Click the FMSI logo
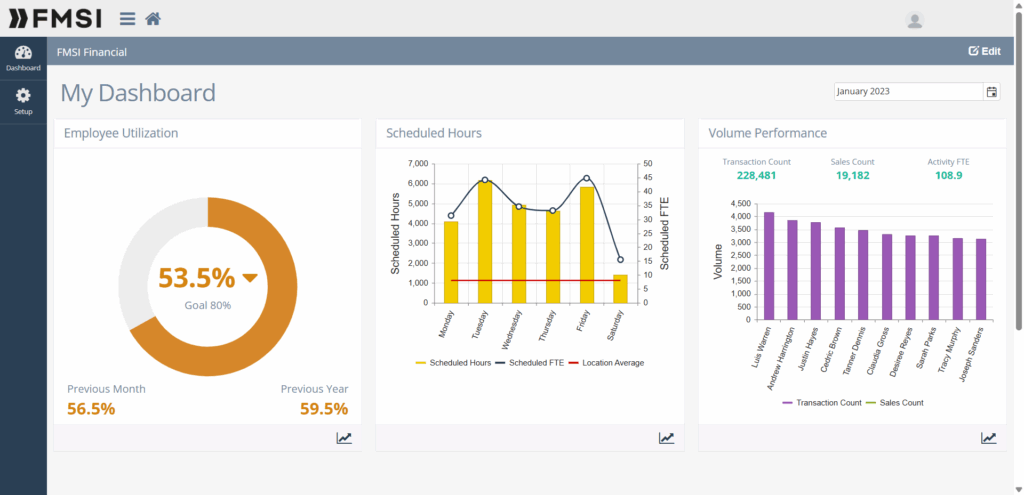Image resolution: width=1024 pixels, height=495 pixels. 55,19
